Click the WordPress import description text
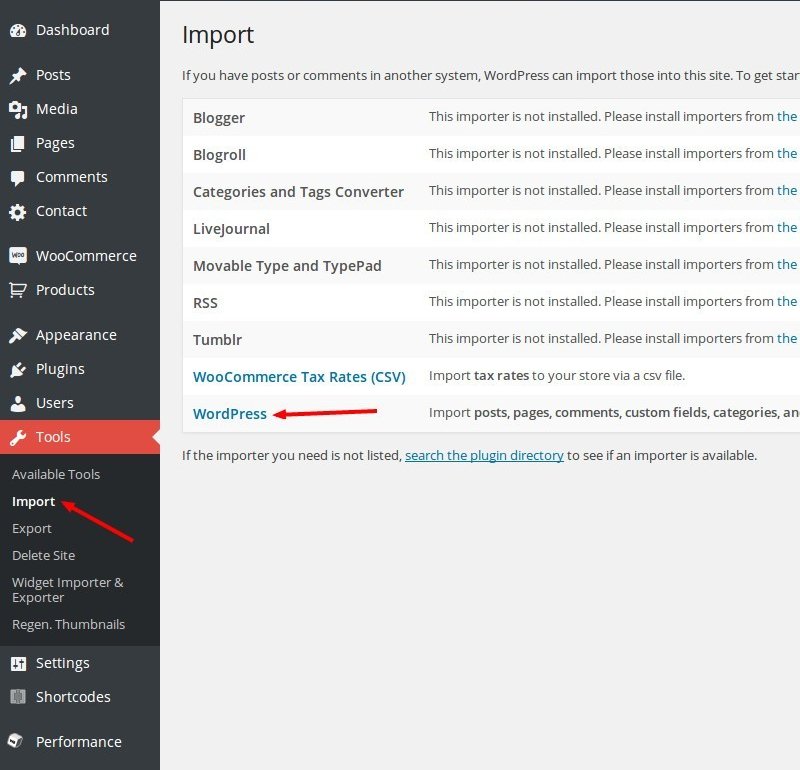 pos(614,413)
